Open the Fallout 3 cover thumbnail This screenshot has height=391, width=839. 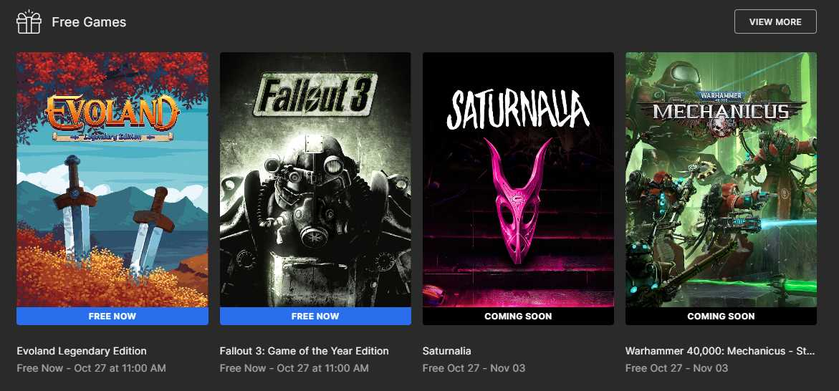coord(315,179)
